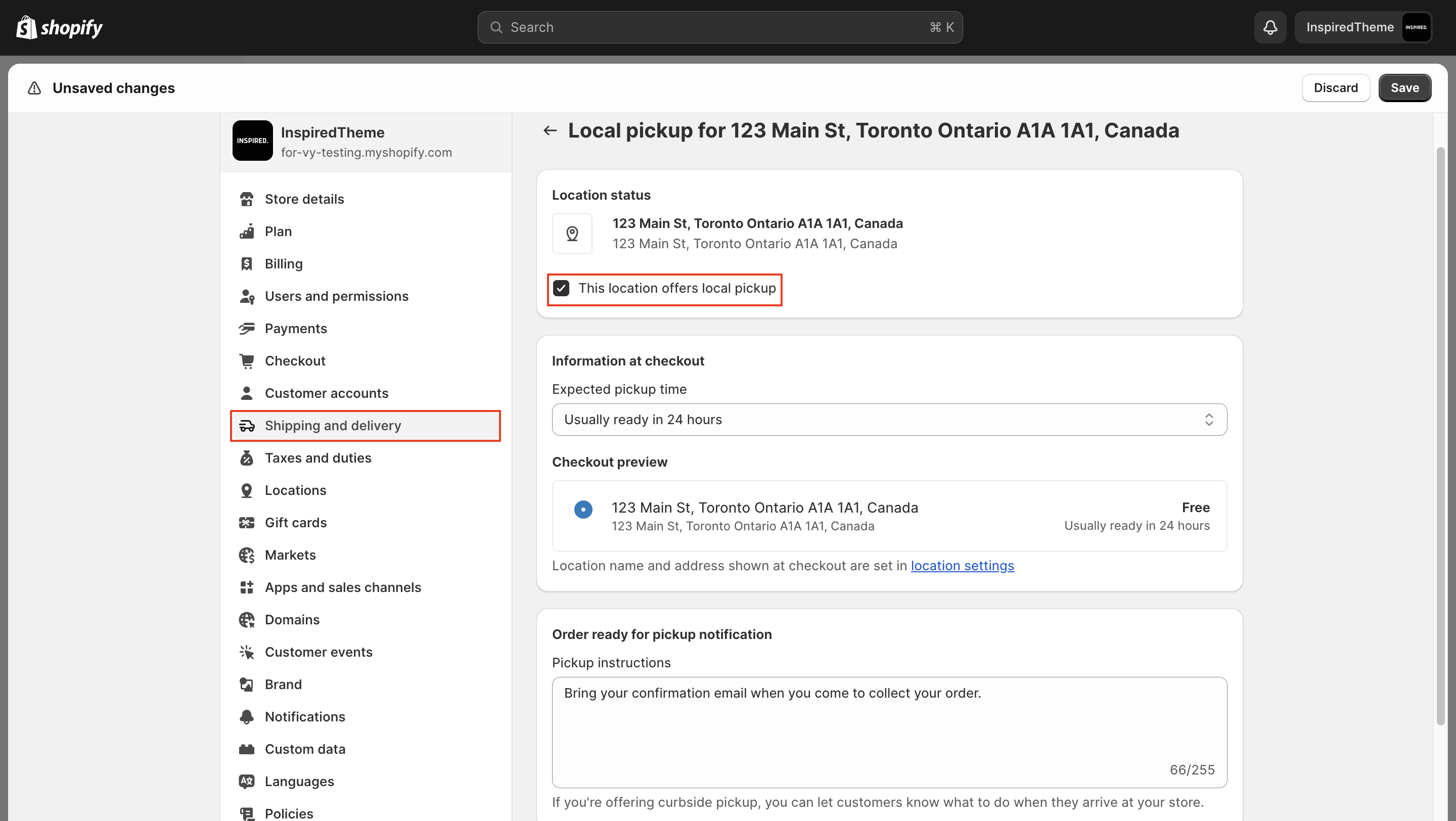The image size is (1456, 821).
Task: Click the Billing receipt icon
Action: click(x=246, y=264)
